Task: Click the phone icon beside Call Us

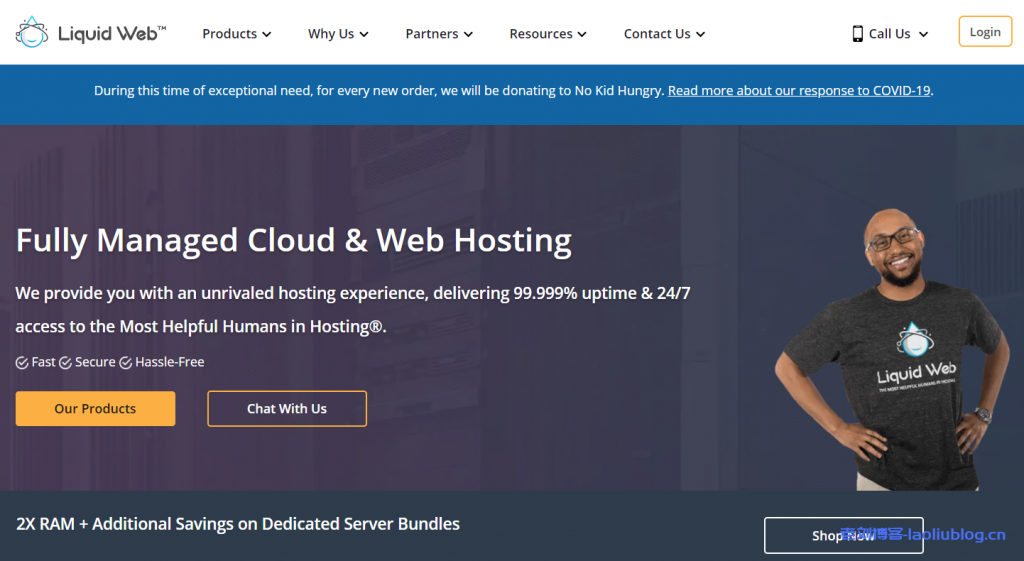Action: tap(857, 34)
